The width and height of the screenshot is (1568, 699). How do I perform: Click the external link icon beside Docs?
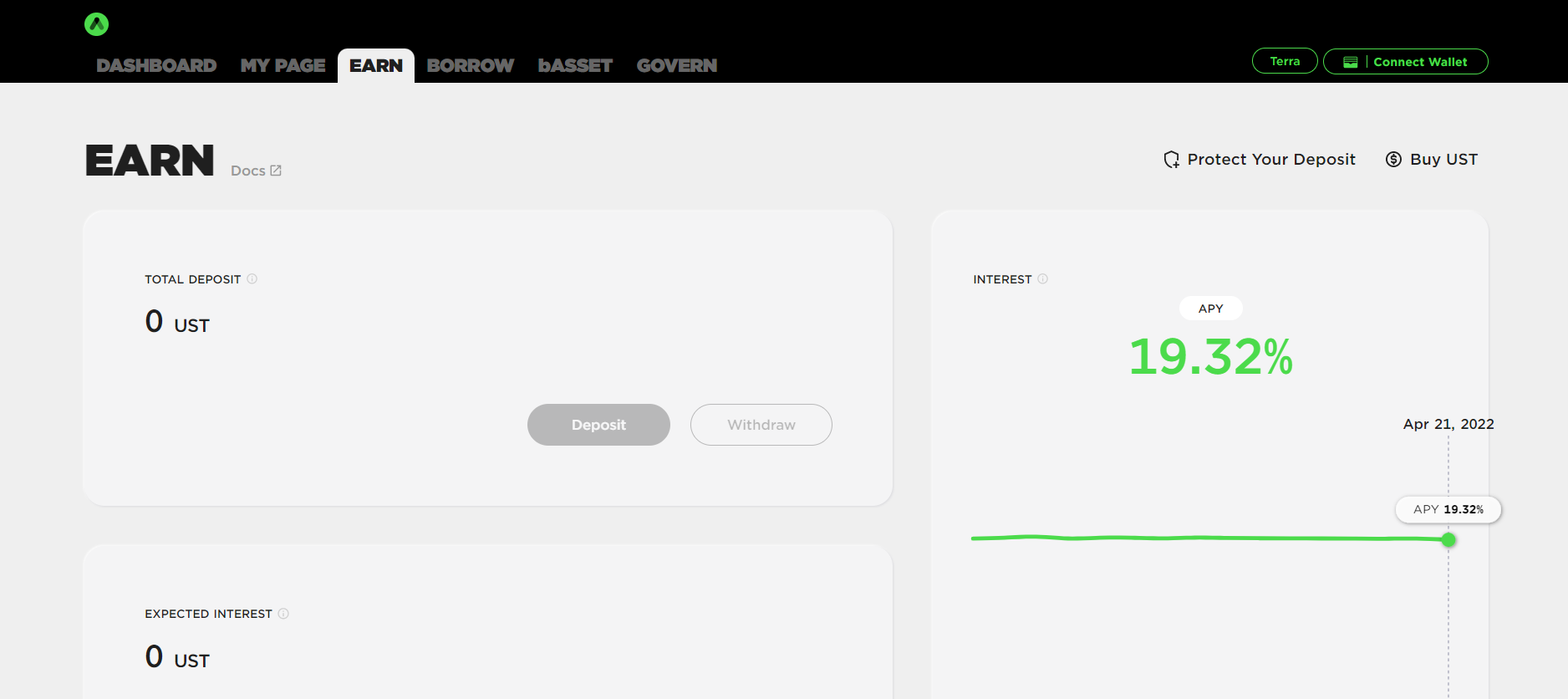tap(276, 171)
